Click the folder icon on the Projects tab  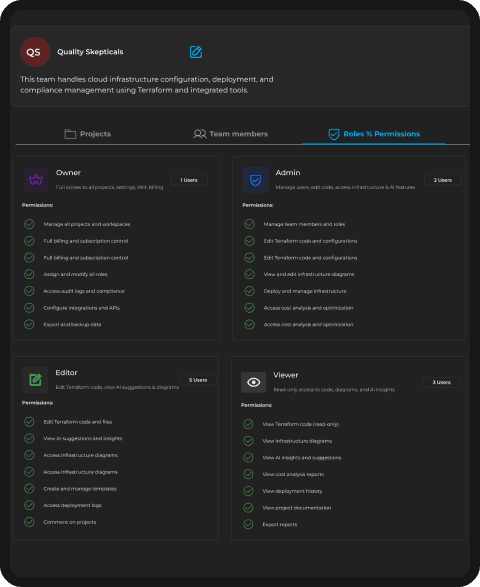[x=70, y=134]
